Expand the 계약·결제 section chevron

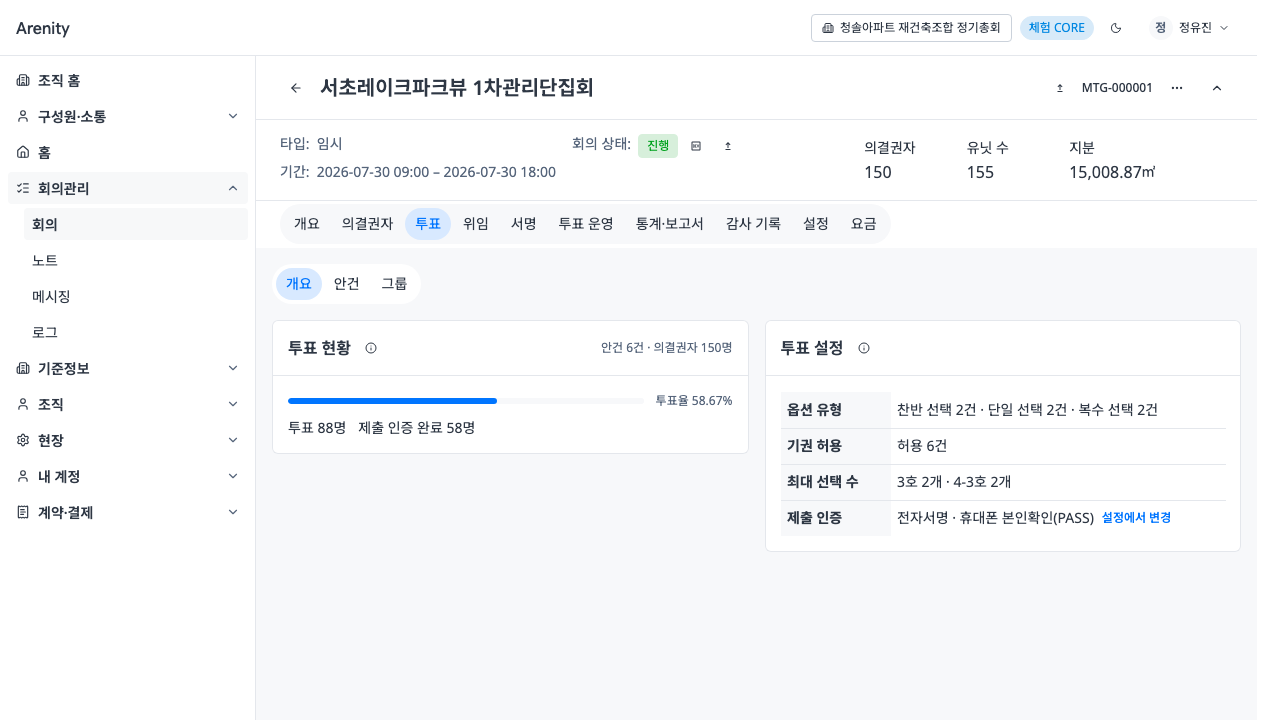point(233,512)
